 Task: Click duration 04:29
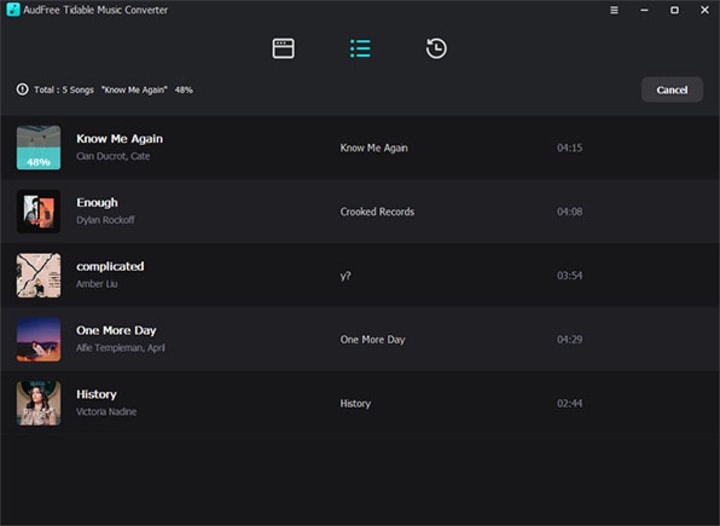tap(569, 340)
